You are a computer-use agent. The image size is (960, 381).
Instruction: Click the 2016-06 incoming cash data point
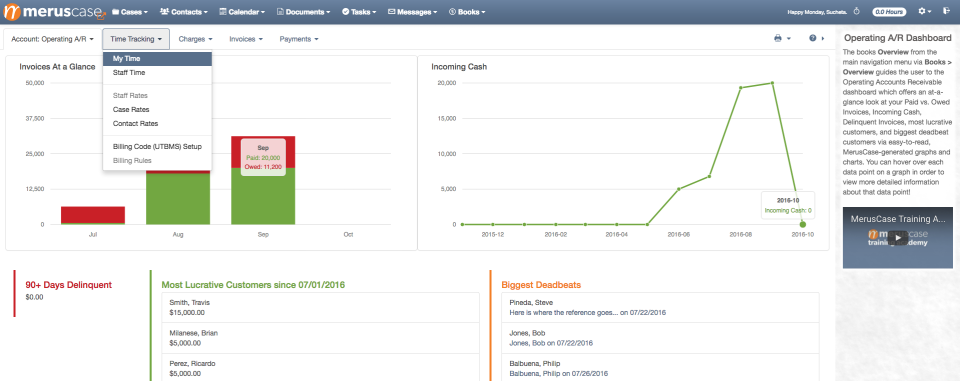coord(679,189)
